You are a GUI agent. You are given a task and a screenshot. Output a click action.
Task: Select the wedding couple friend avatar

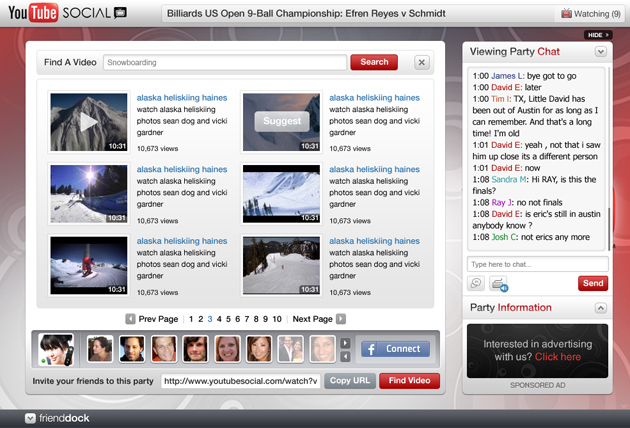(291, 349)
